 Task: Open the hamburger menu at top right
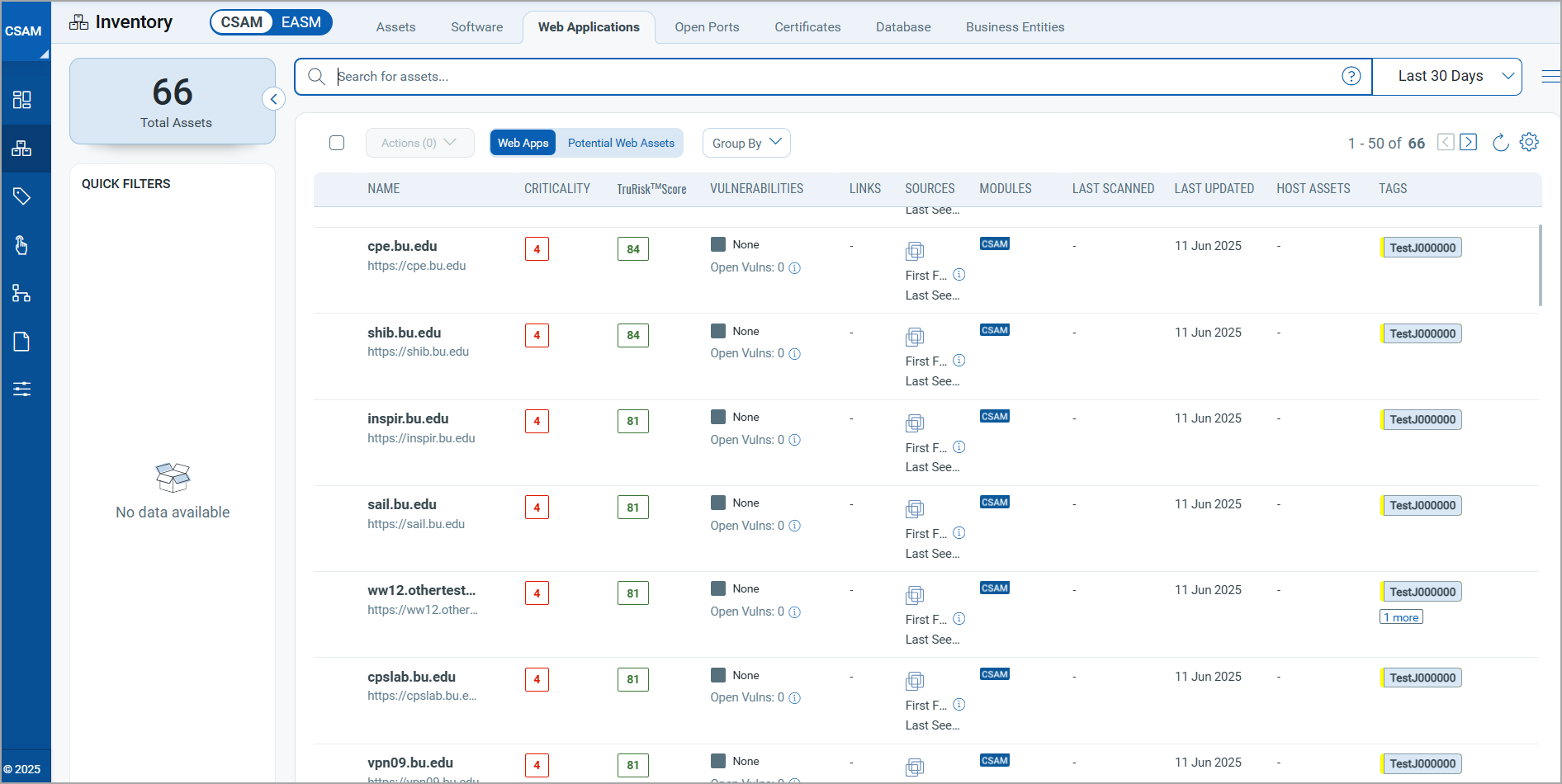point(1550,77)
